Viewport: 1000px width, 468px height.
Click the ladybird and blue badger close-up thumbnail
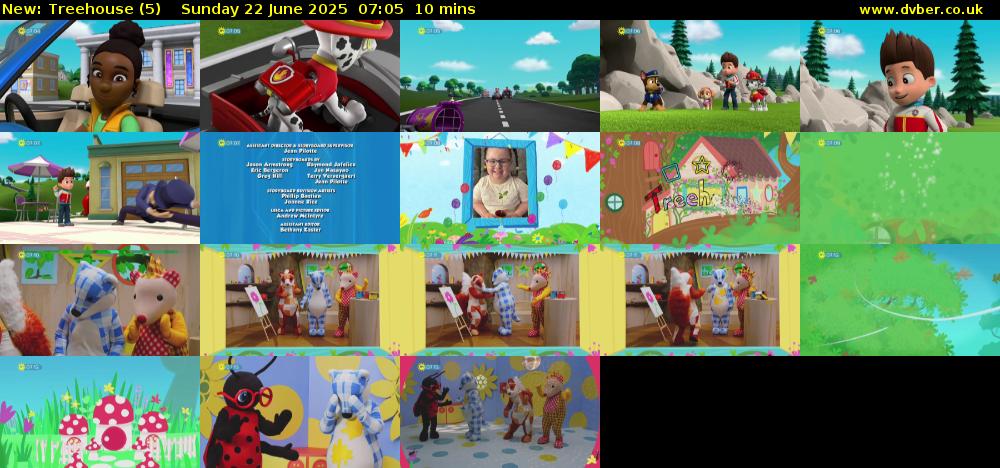point(300,412)
